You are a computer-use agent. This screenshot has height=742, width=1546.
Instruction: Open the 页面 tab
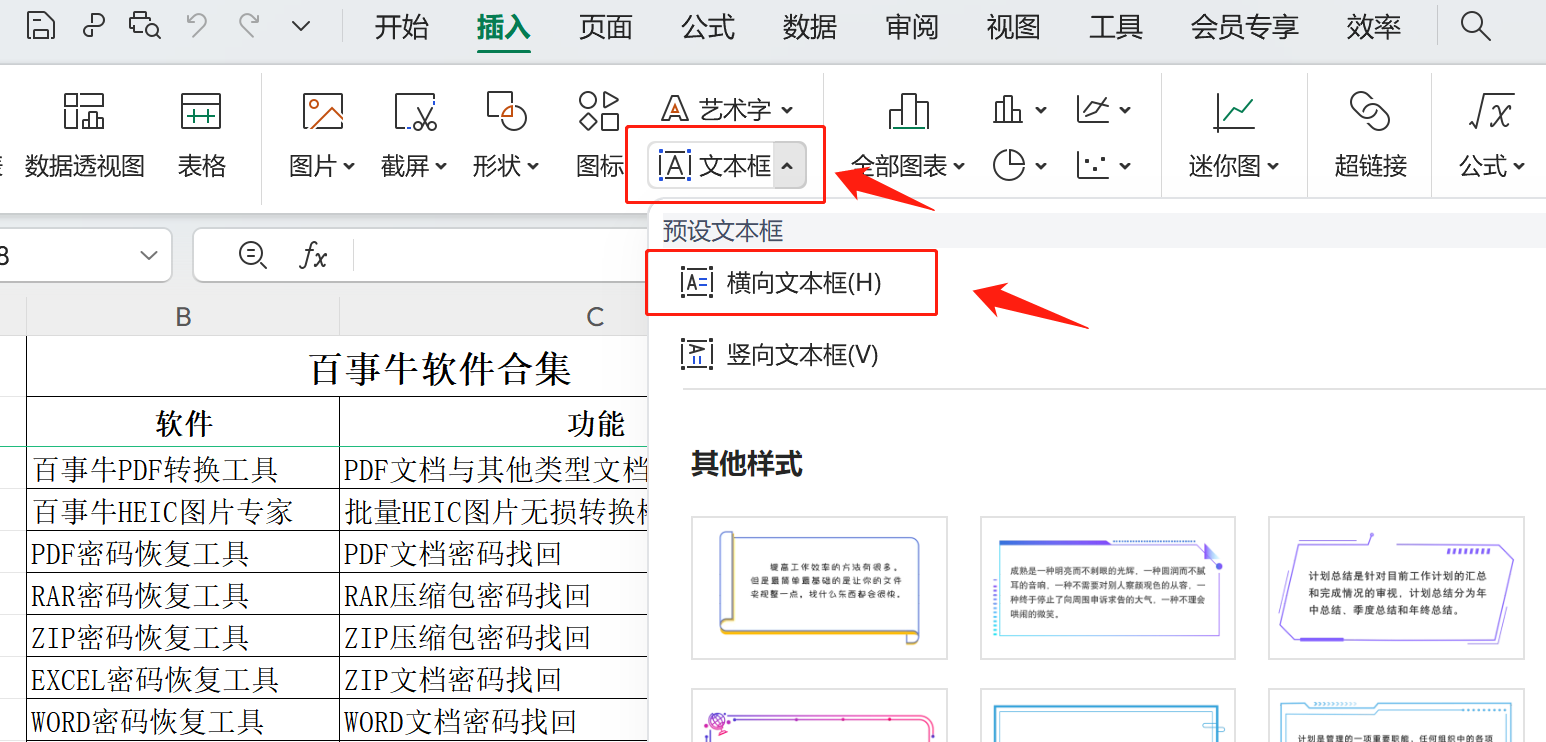click(x=605, y=27)
